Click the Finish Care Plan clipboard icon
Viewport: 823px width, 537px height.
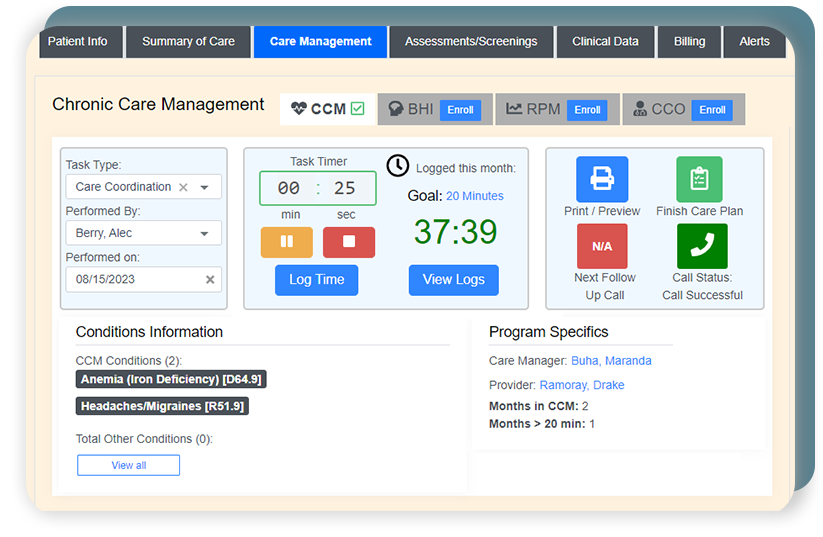(x=699, y=179)
